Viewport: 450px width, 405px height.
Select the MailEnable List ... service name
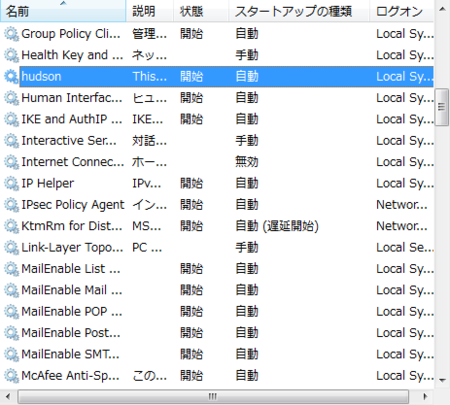tap(71, 269)
